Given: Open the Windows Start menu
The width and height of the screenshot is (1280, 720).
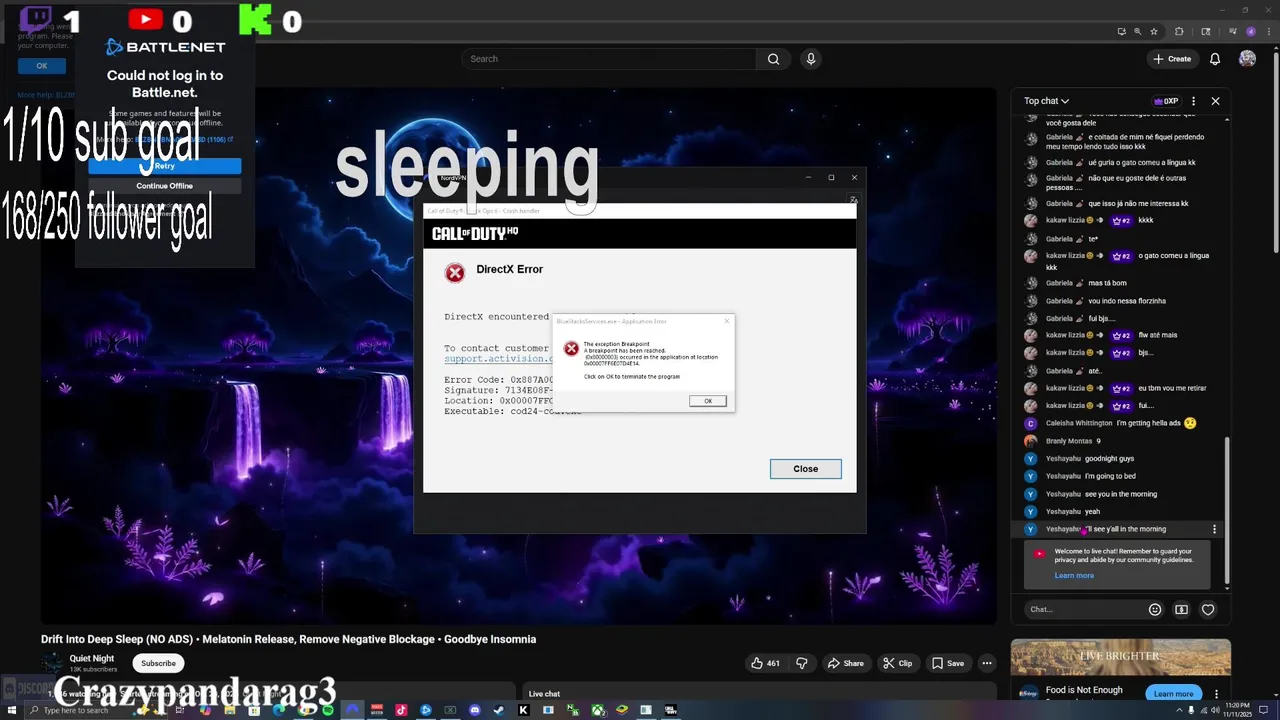Looking at the screenshot, I should (x=11, y=710).
